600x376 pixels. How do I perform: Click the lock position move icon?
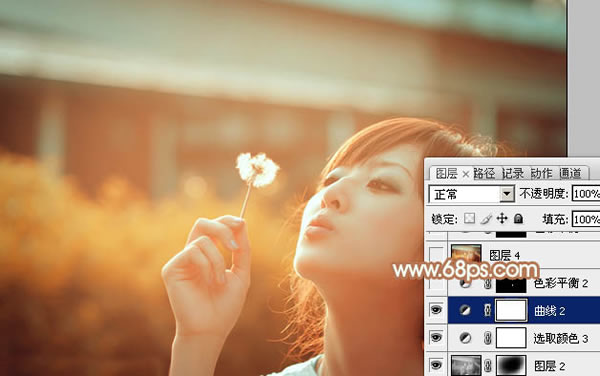coord(502,218)
